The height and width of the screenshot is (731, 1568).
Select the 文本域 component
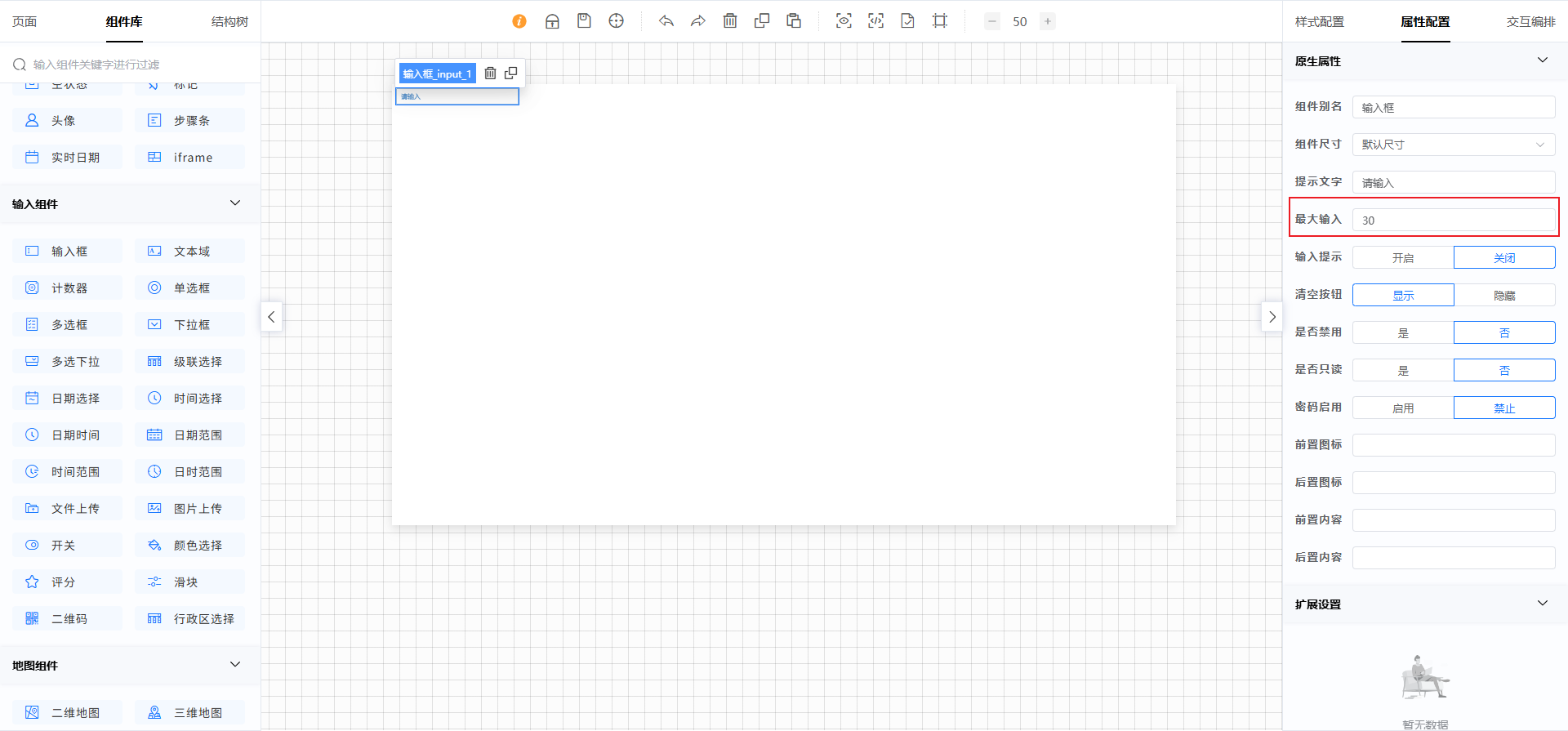190,251
